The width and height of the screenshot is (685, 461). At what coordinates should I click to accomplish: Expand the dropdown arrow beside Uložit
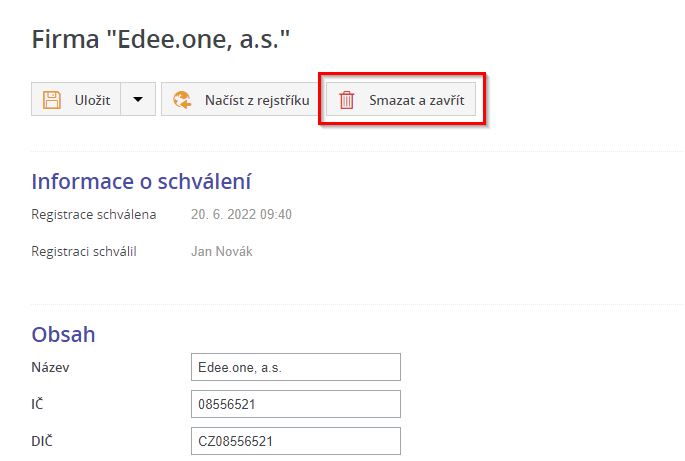pos(138,100)
